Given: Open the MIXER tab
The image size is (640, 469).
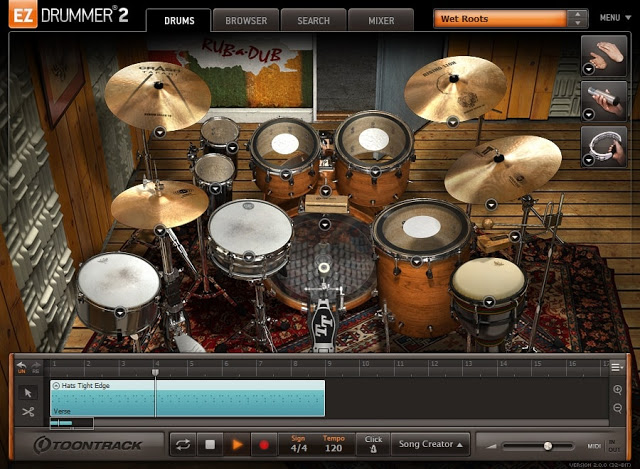Looking at the screenshot, I should tap(381, 20).
